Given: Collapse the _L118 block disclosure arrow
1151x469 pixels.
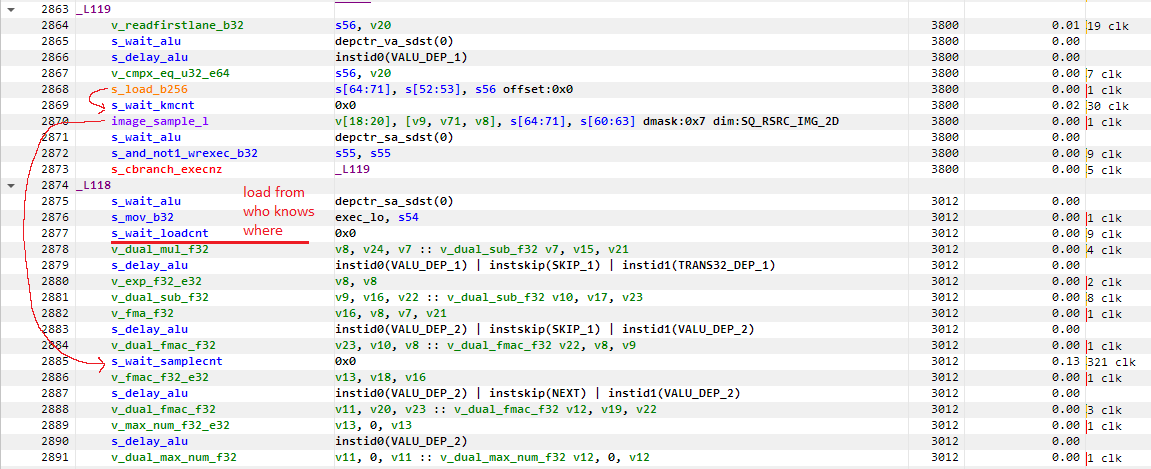Looking at the screenshot, I should 10,185.
